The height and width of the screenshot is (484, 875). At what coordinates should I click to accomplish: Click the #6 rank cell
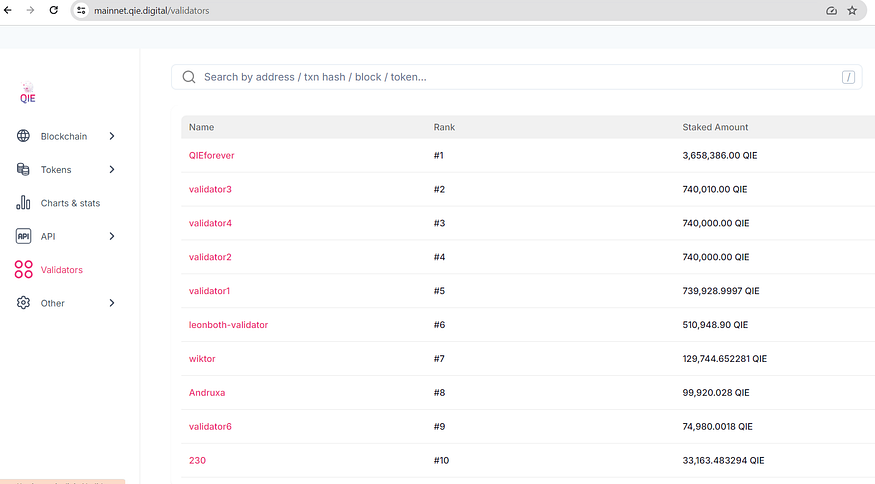(439, 325)
